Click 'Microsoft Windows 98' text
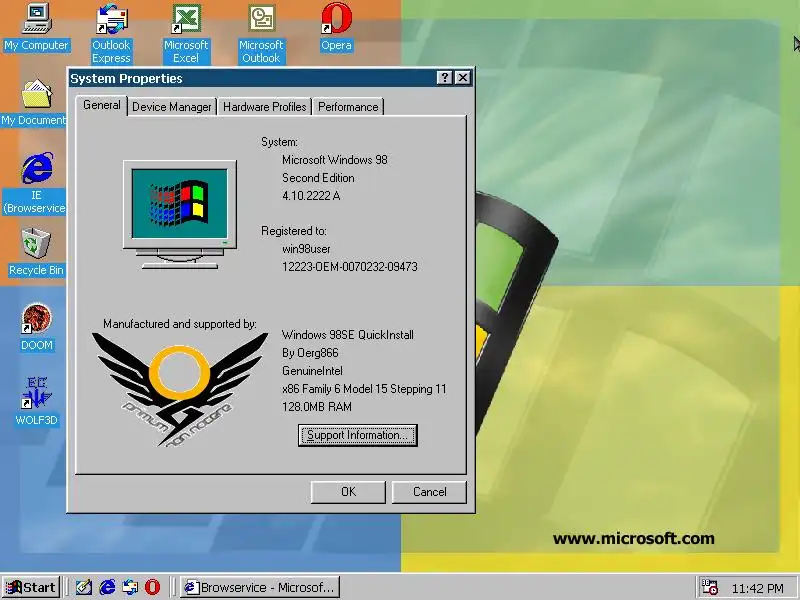The height and width of the screenshot is (600, 800). click(x=335, y=160)
